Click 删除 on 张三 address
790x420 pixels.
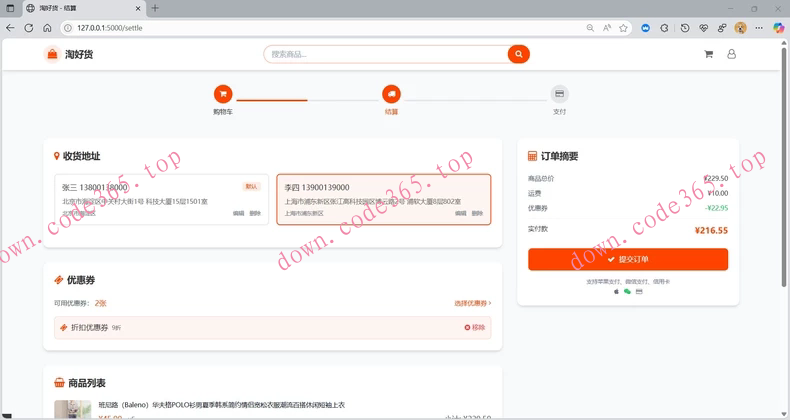[255, 214]
